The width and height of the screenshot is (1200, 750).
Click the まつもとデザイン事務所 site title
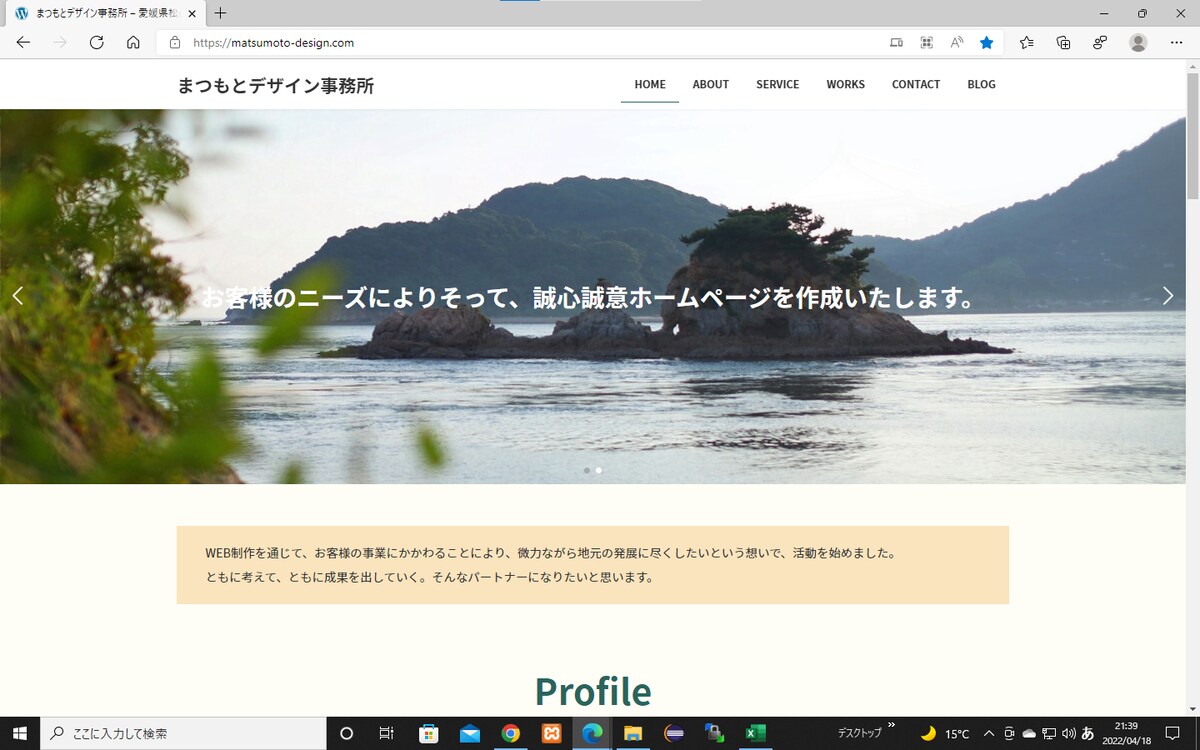pos(276,86)
